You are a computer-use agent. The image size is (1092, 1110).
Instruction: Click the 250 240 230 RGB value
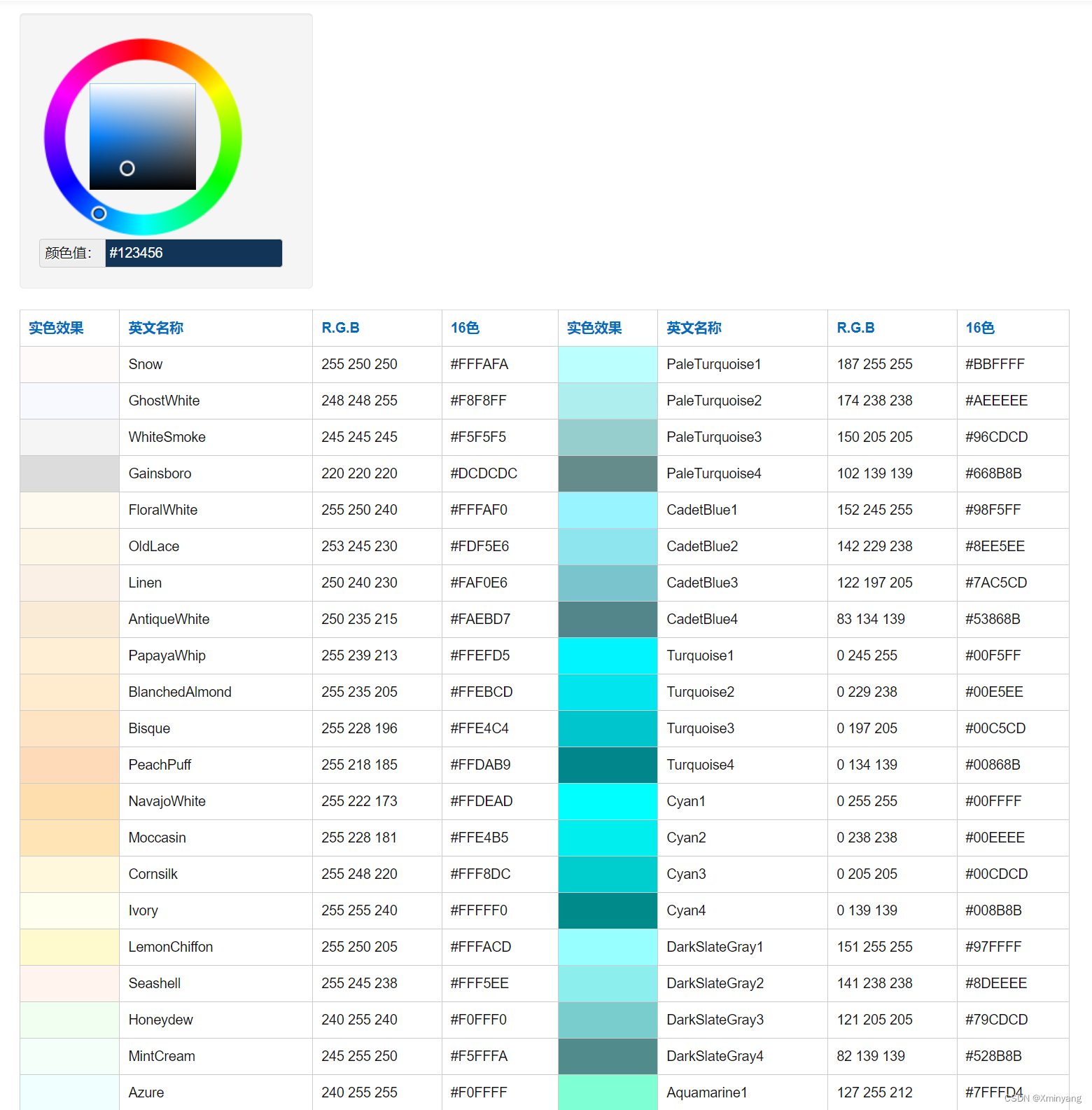click(x=359, y=583)
